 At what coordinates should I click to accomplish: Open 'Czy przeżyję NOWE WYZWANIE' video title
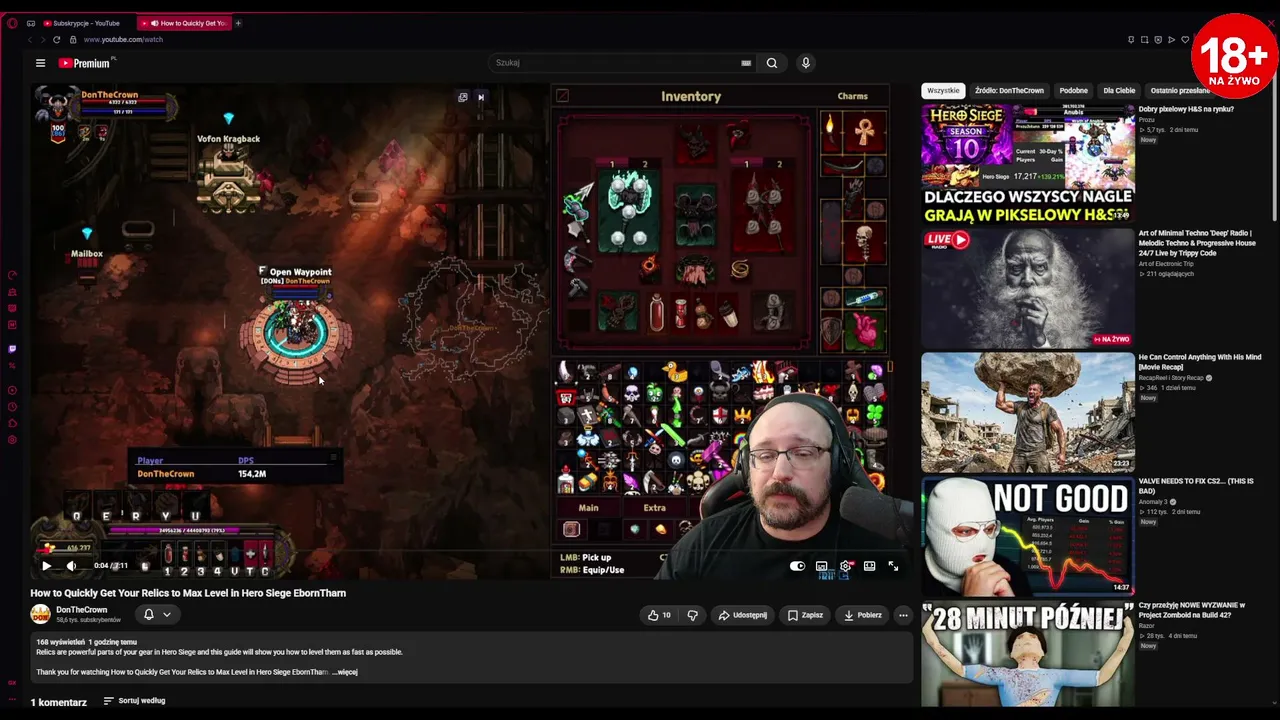click(1192, 610)
